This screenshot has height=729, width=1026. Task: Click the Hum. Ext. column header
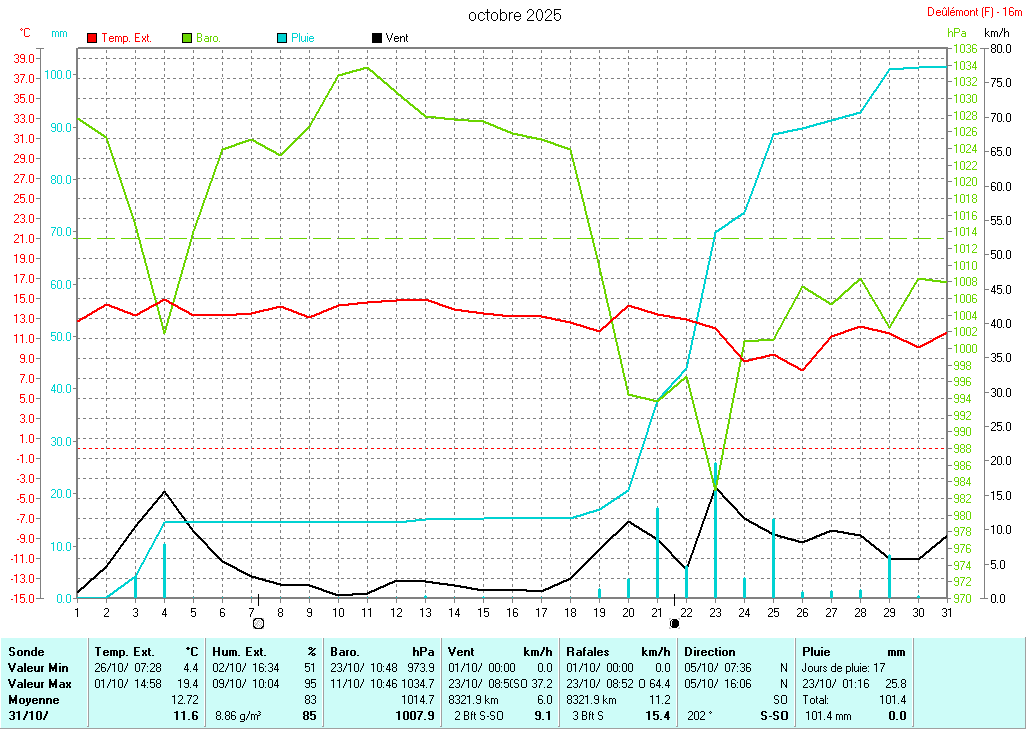click(x=239, y=651)
